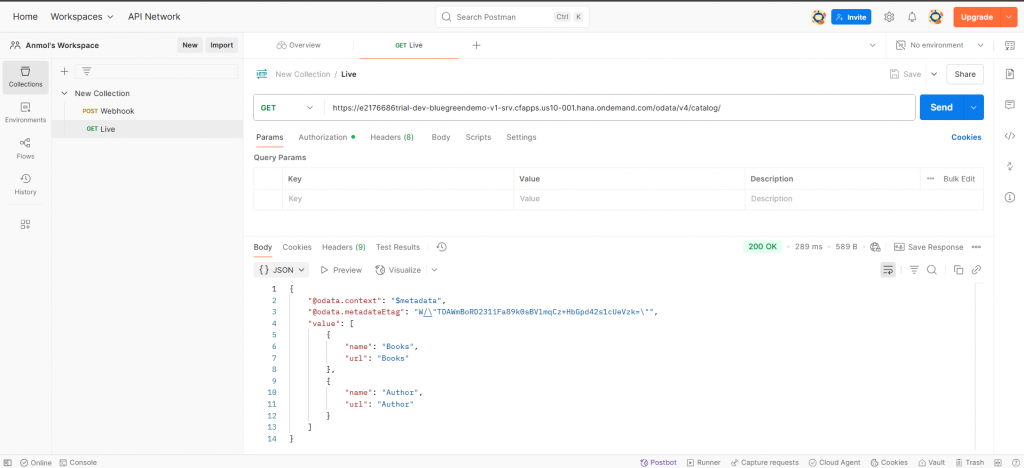Click the New button in the workspace
Screen dimensions: 1024x468
click(x=189, y=45)
